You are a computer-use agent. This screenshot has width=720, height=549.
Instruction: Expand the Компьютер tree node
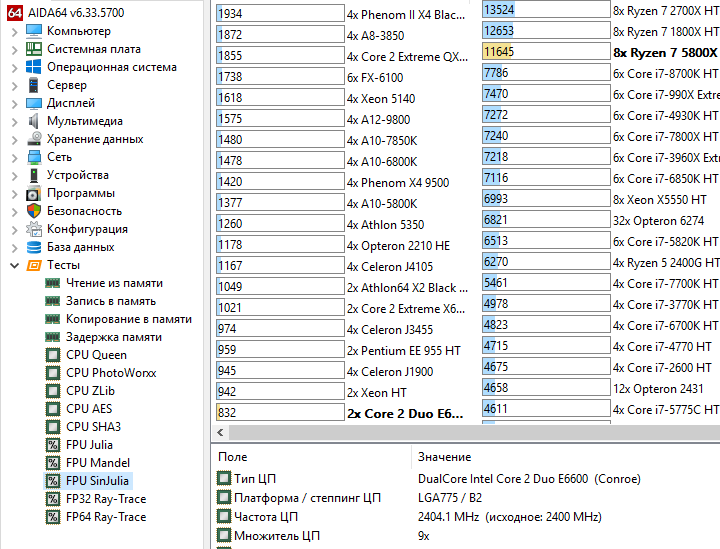point(14,31)
